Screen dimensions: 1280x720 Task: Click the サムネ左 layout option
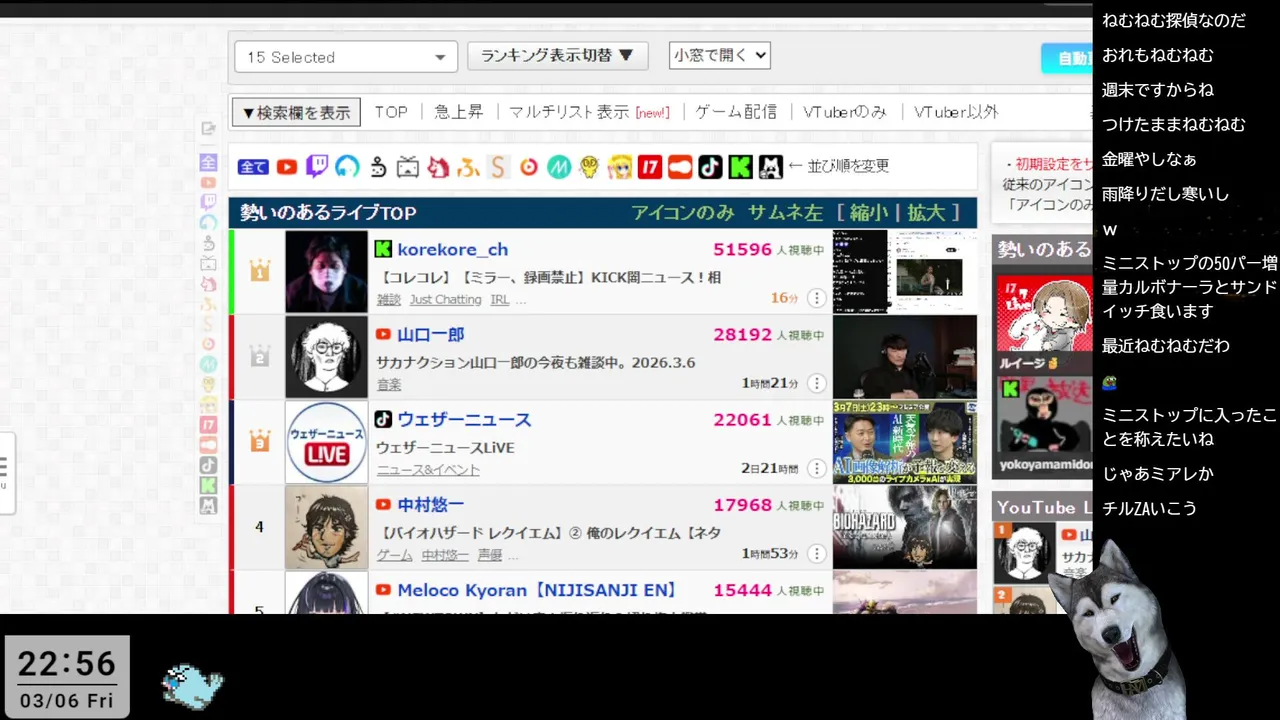(x=785, y=212)
